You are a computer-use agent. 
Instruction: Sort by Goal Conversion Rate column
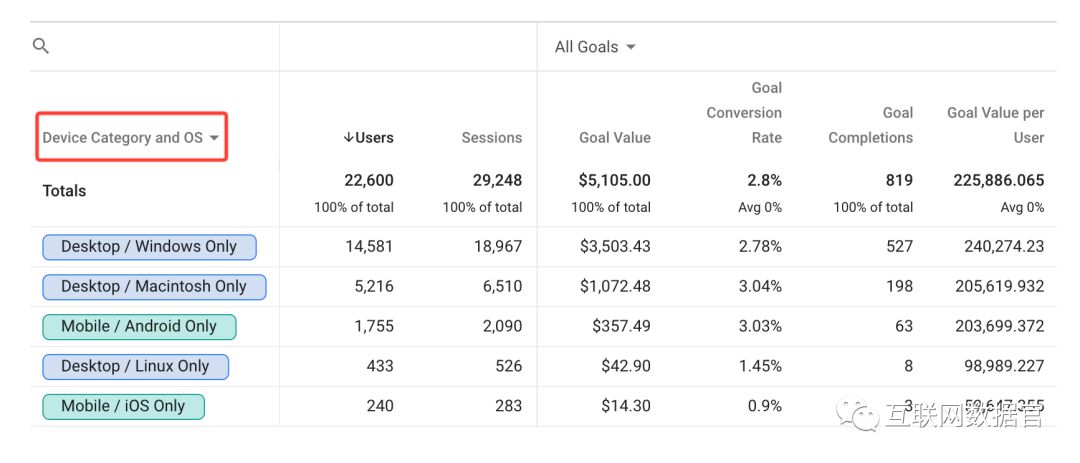coord(744,113)
